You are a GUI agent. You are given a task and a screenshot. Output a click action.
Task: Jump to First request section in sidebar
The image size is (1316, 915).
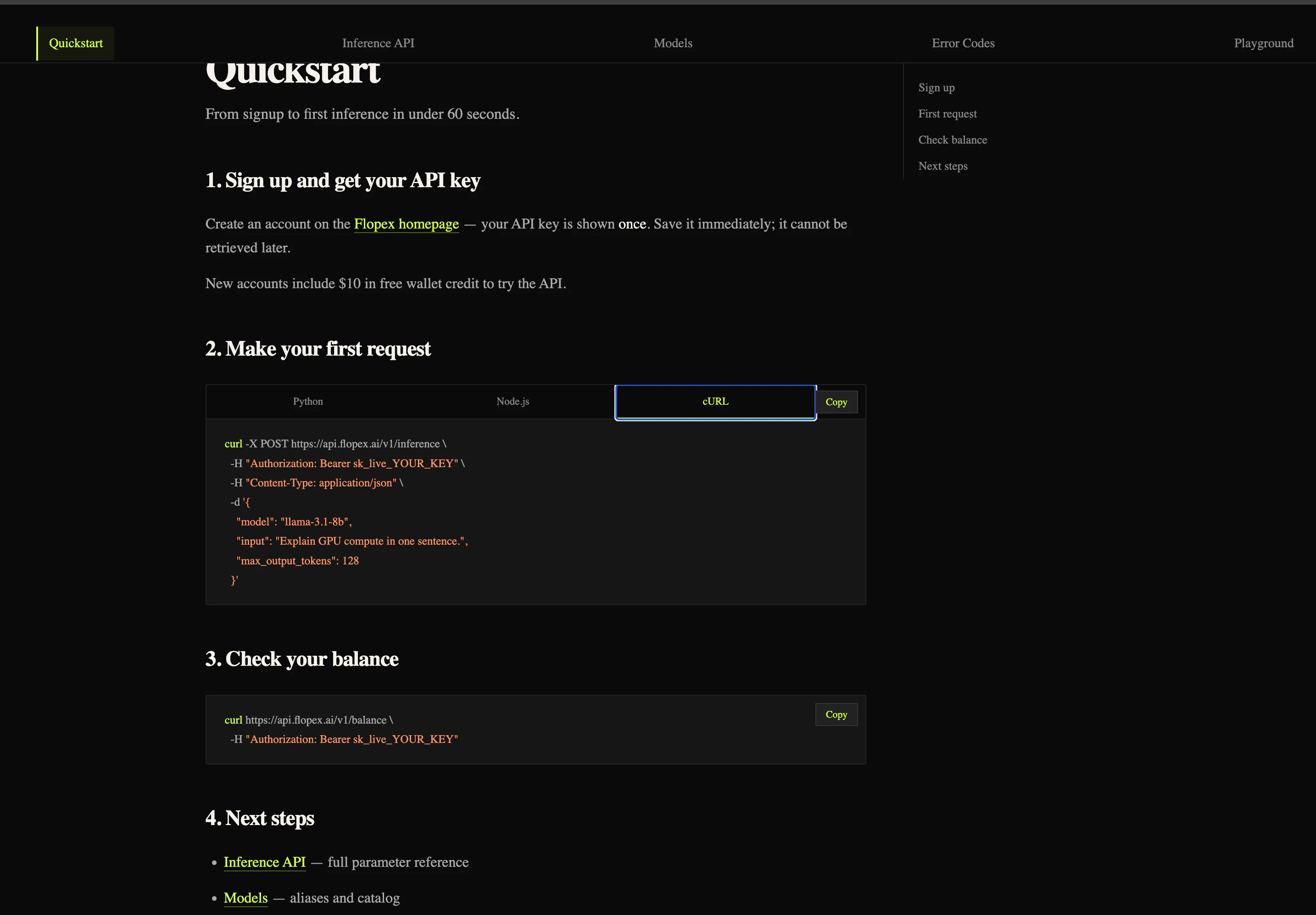point(947,113)
